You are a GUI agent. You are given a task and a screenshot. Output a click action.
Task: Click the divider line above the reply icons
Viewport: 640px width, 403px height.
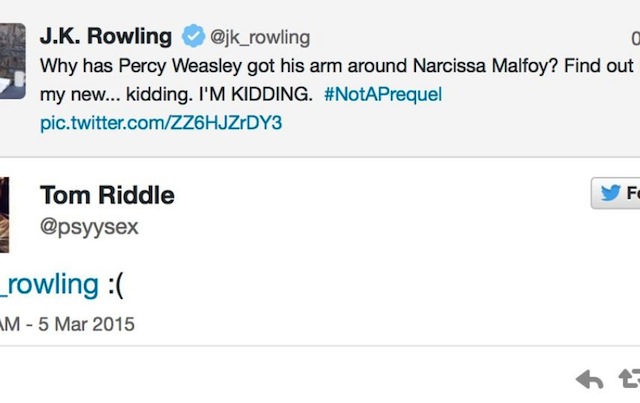(x=320, y=347)
